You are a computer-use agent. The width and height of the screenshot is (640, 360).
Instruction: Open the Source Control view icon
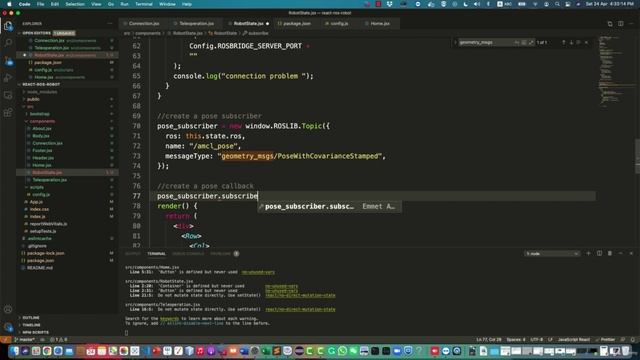tap(8, 60)
